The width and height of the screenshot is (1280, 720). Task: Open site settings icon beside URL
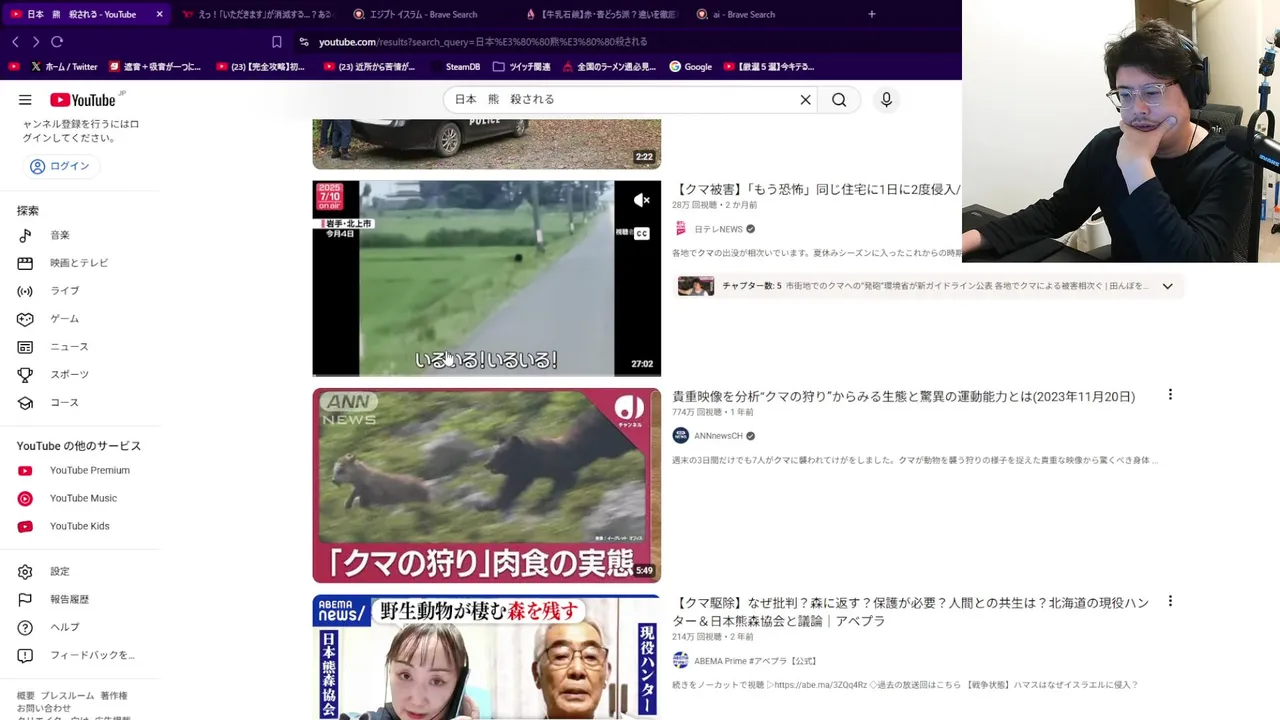tap(304, 42)
